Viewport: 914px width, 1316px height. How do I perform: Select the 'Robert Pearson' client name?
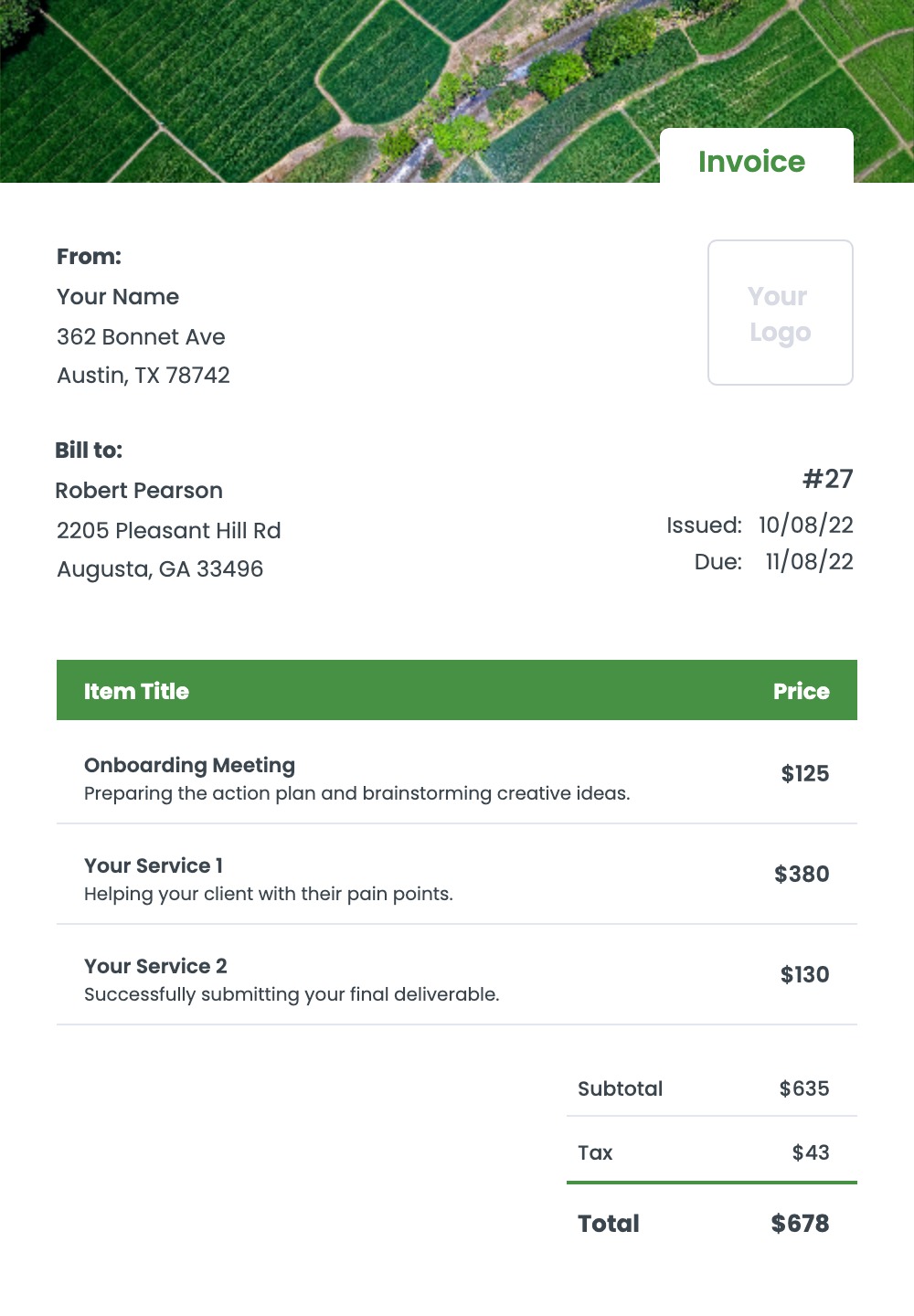click(139, 491)
